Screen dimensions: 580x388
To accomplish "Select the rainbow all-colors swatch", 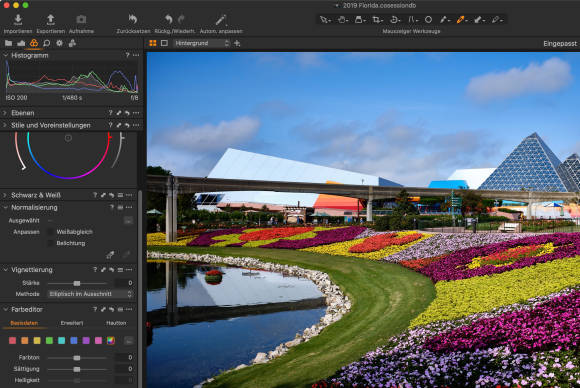I will tap(111, 340).
